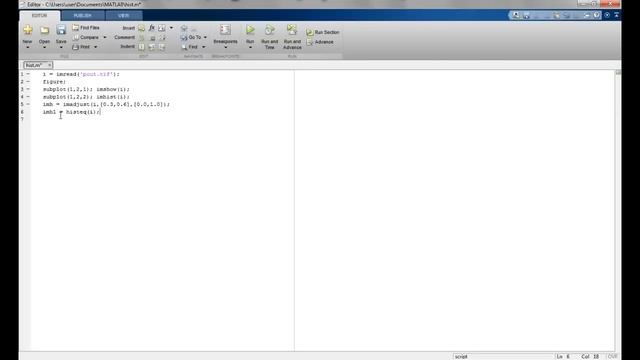Screen dimensions: 640x360
Task: Click the collapse toolstrip icon
Action: click(616, 15)
